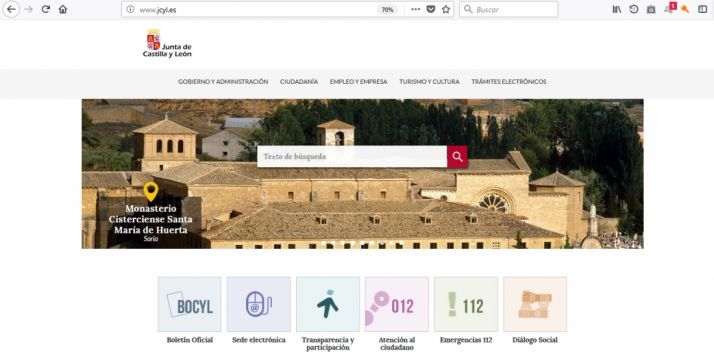Image resolution: width=714 pixels, height=360 pixels.
Task: Open Gobierno y Administración menu
Action: 223,81
